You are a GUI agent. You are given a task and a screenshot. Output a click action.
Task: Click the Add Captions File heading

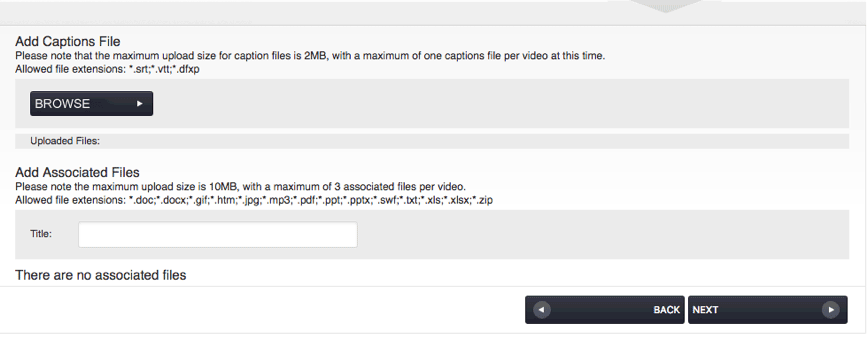point(68,42)
